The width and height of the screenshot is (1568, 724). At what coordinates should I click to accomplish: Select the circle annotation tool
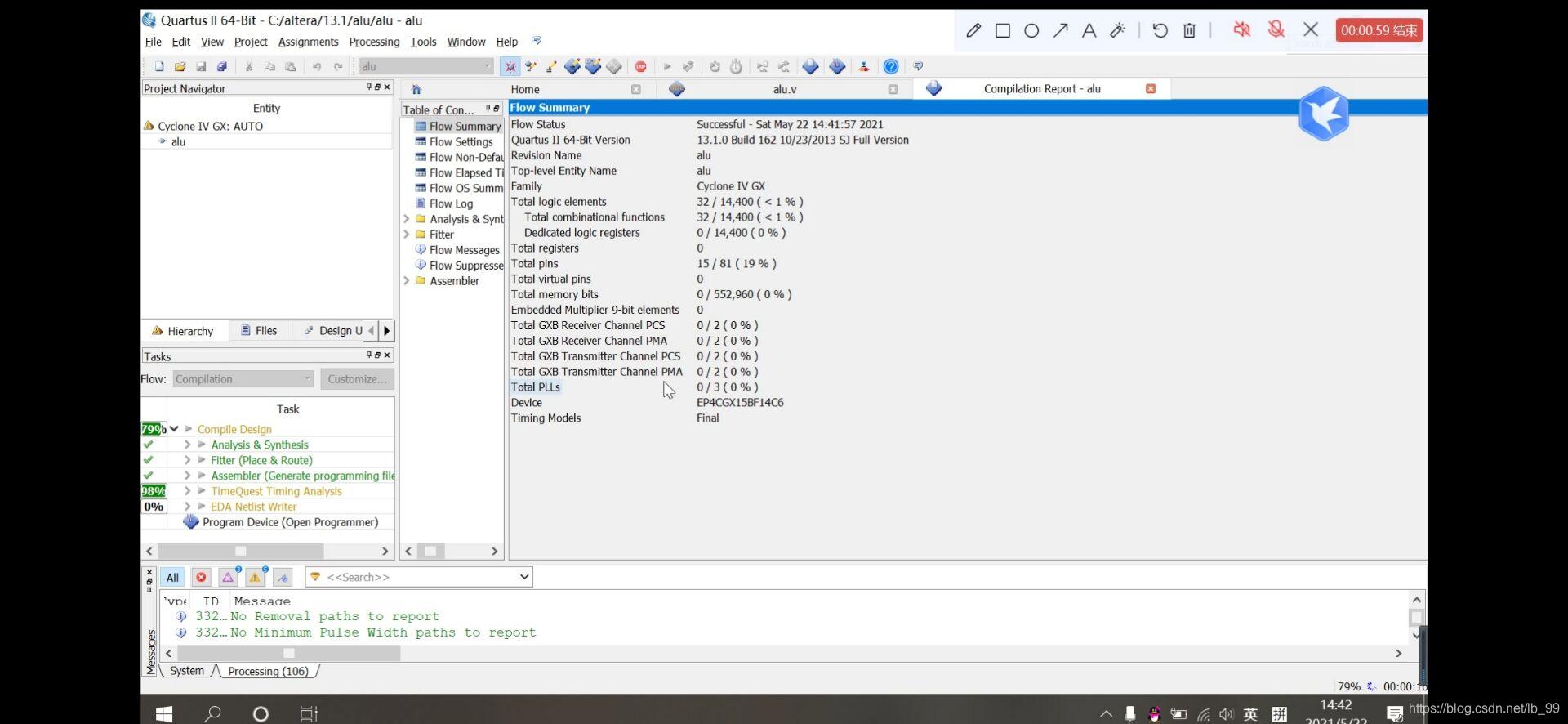(x=1031, y=30)
